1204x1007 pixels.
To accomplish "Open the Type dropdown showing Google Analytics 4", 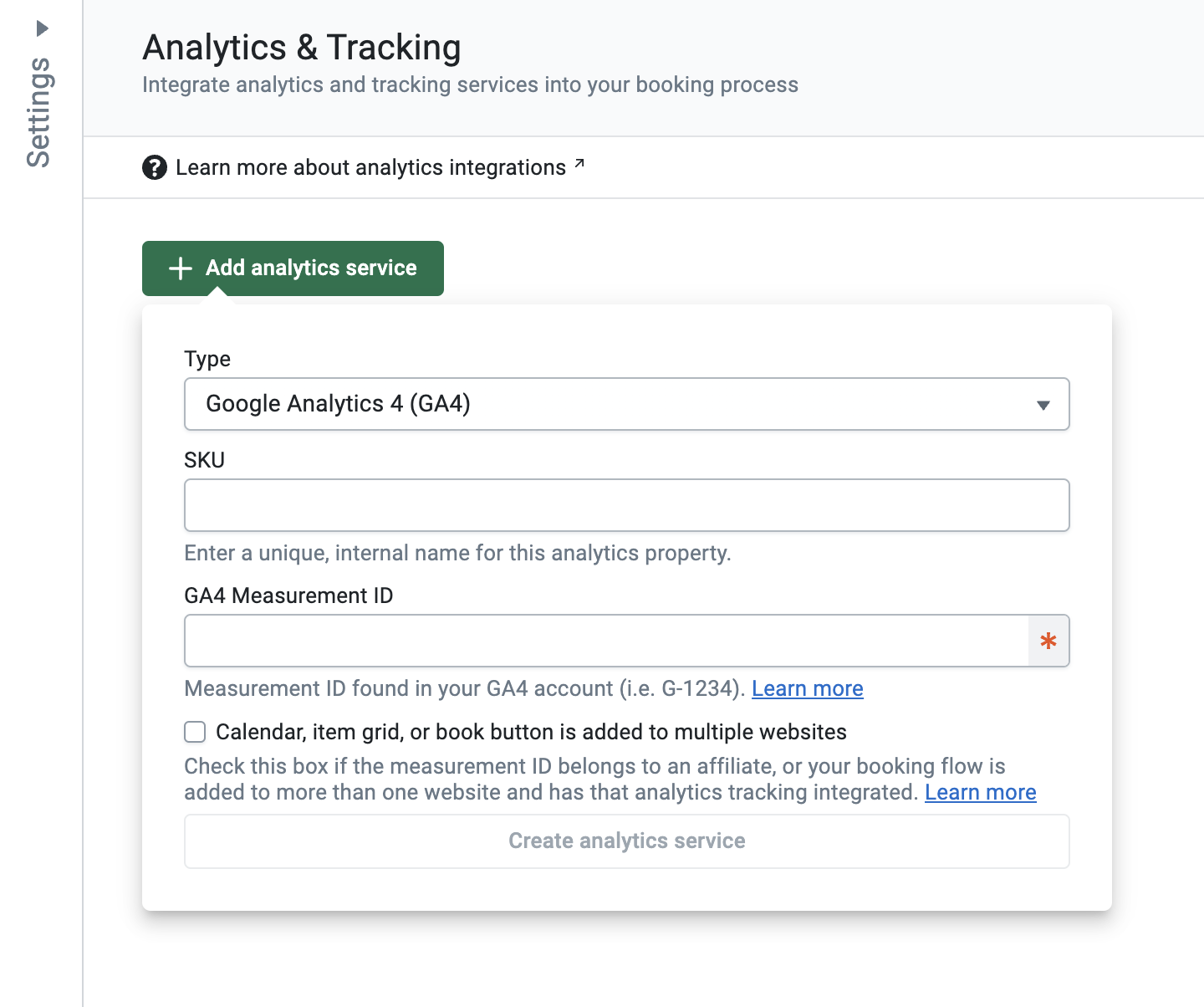I will click(610, 404).
